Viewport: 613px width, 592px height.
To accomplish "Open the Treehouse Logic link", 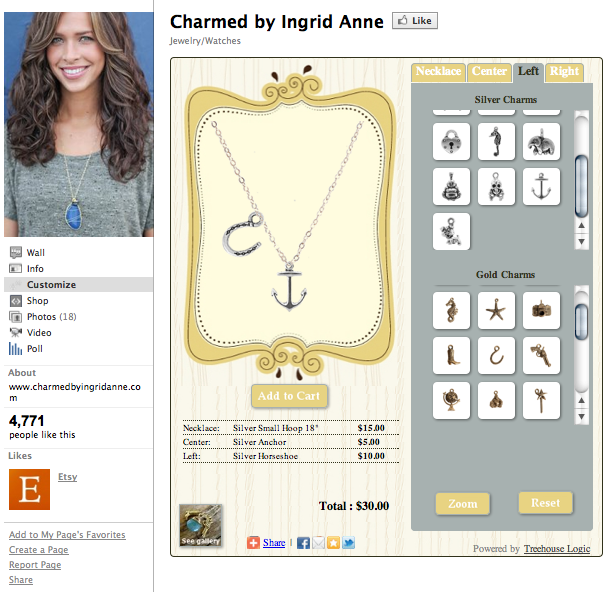I will (557, 549).
